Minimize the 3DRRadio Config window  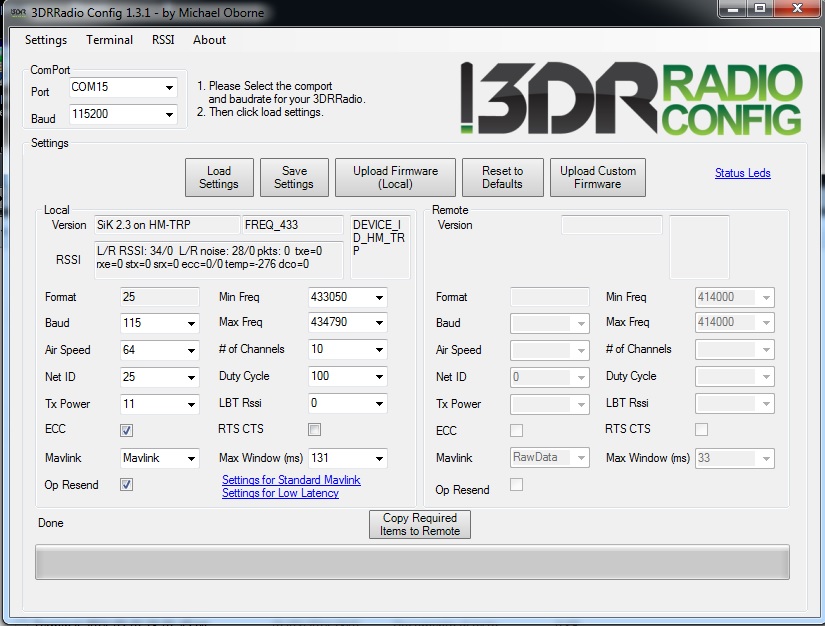pos(734,8)
